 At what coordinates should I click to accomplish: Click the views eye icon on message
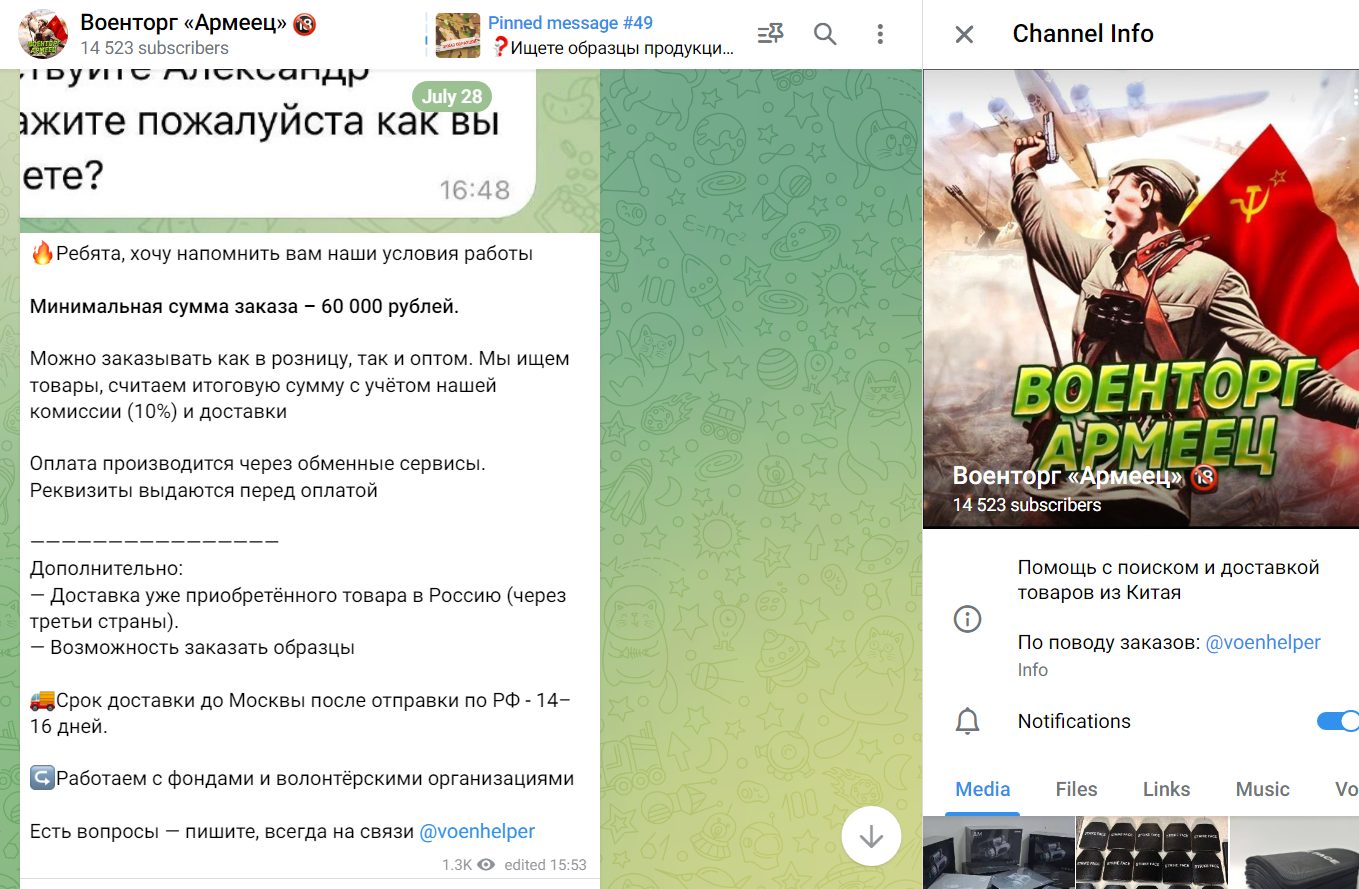tap(486, 865)
